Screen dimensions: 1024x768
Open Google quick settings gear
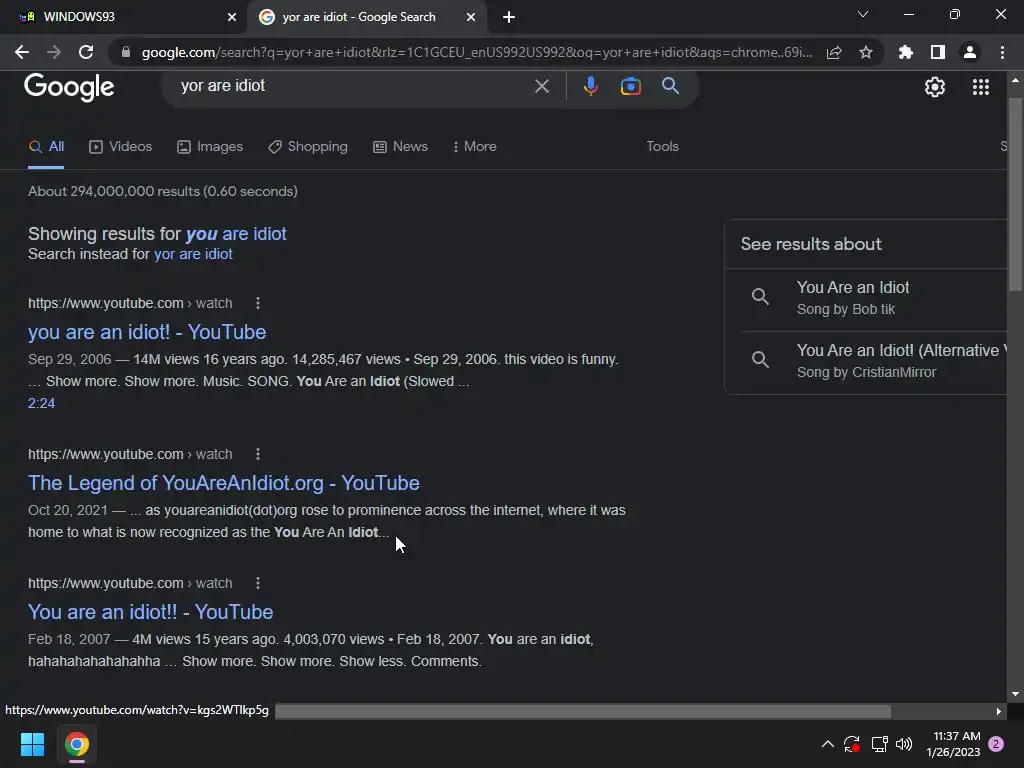click(x=935, y=87)
